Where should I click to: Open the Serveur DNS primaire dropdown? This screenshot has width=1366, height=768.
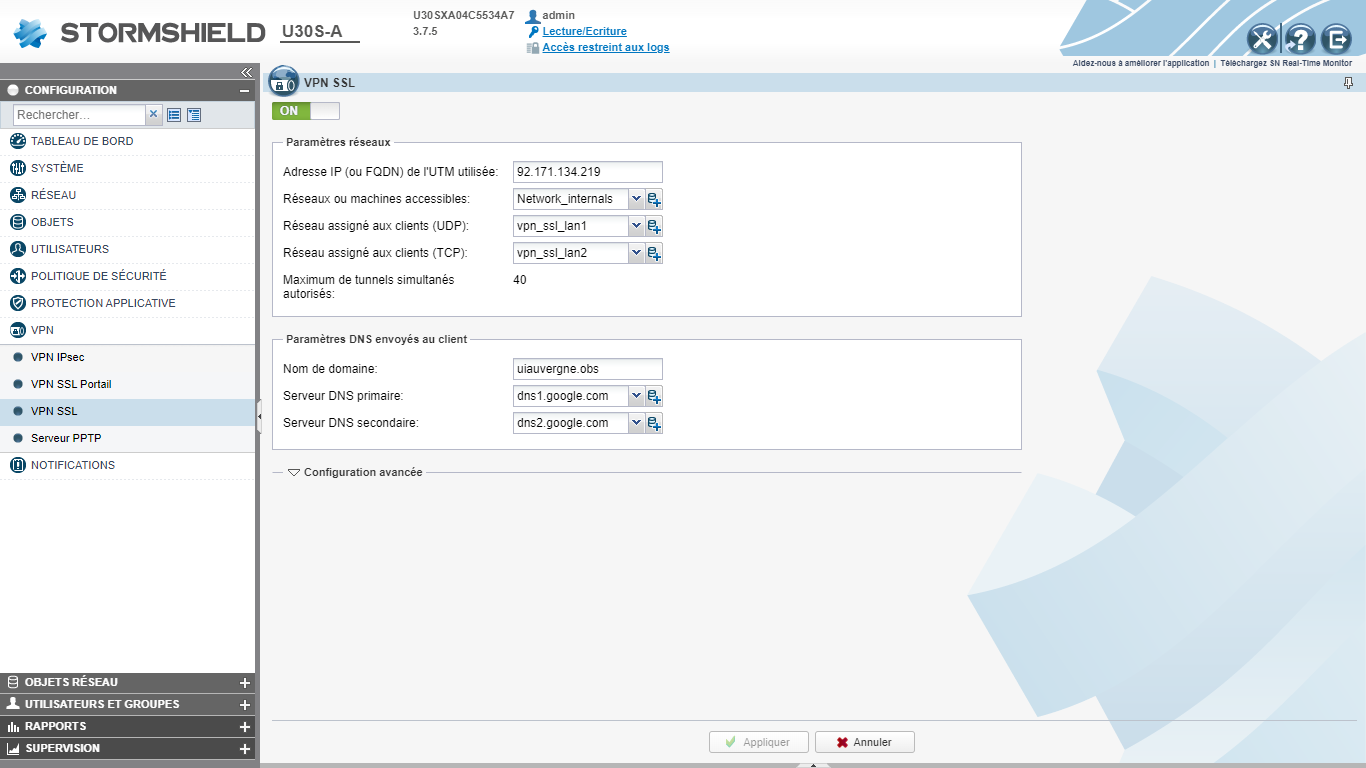click(636, 396)
